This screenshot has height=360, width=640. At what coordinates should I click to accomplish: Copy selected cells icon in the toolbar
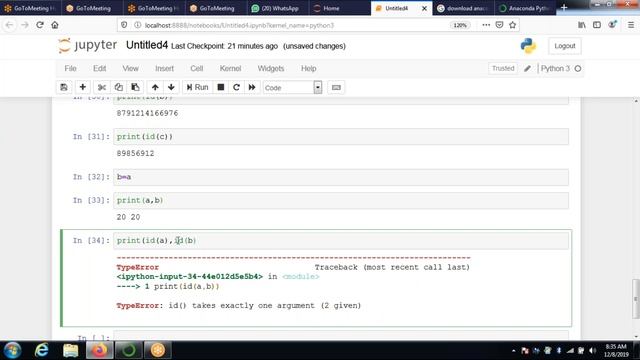[119, 87]
